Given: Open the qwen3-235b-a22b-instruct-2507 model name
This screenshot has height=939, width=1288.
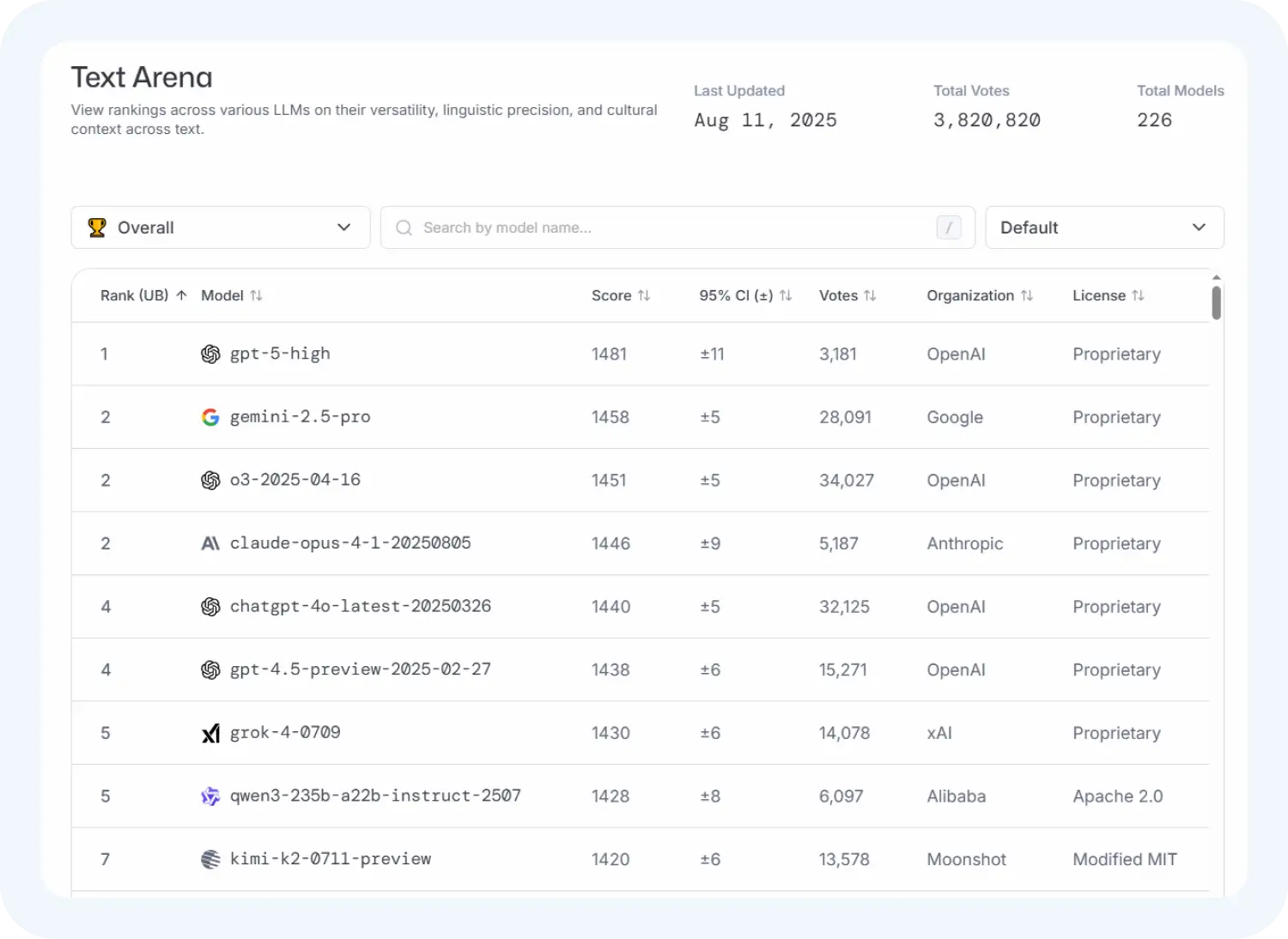Looking at the screenshot, I should [x=375, y=796].
